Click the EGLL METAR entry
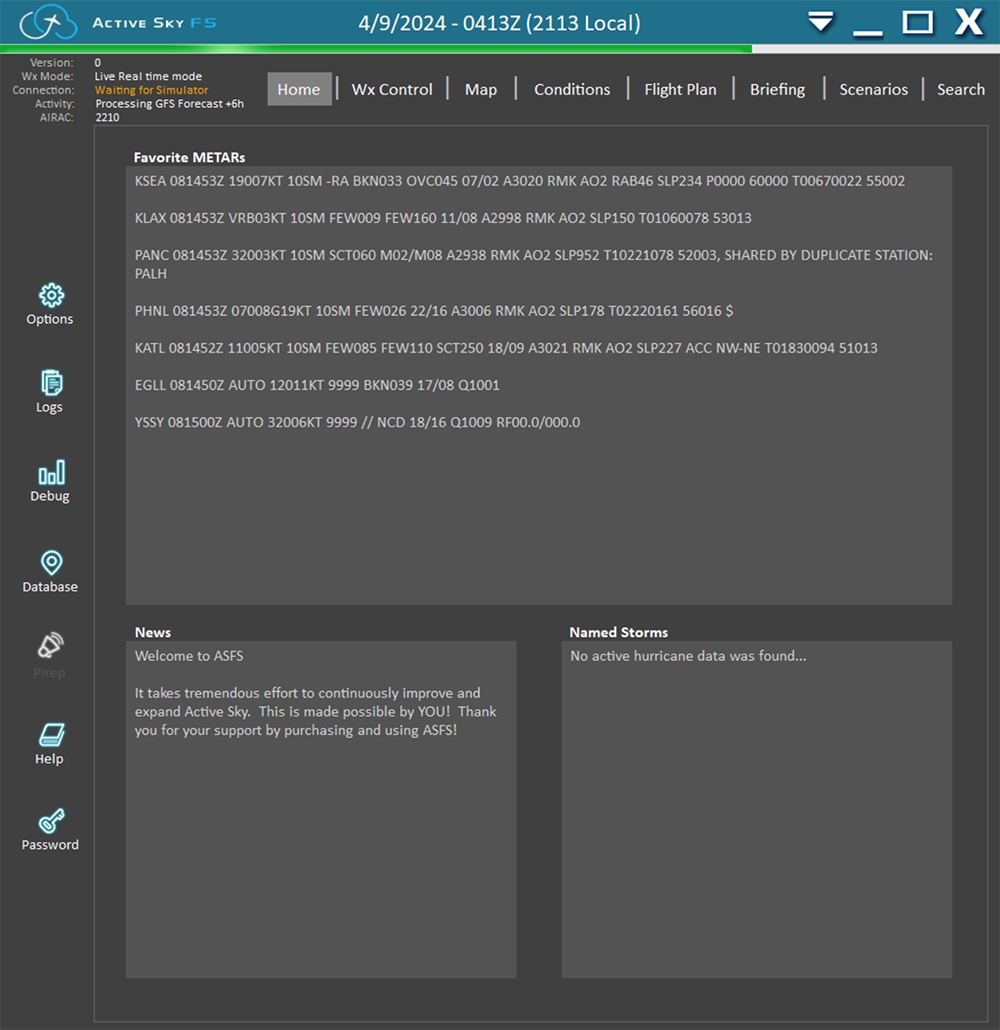Image resolution: width=1000 pixels, height=1030 pixels. pos(317,385)
